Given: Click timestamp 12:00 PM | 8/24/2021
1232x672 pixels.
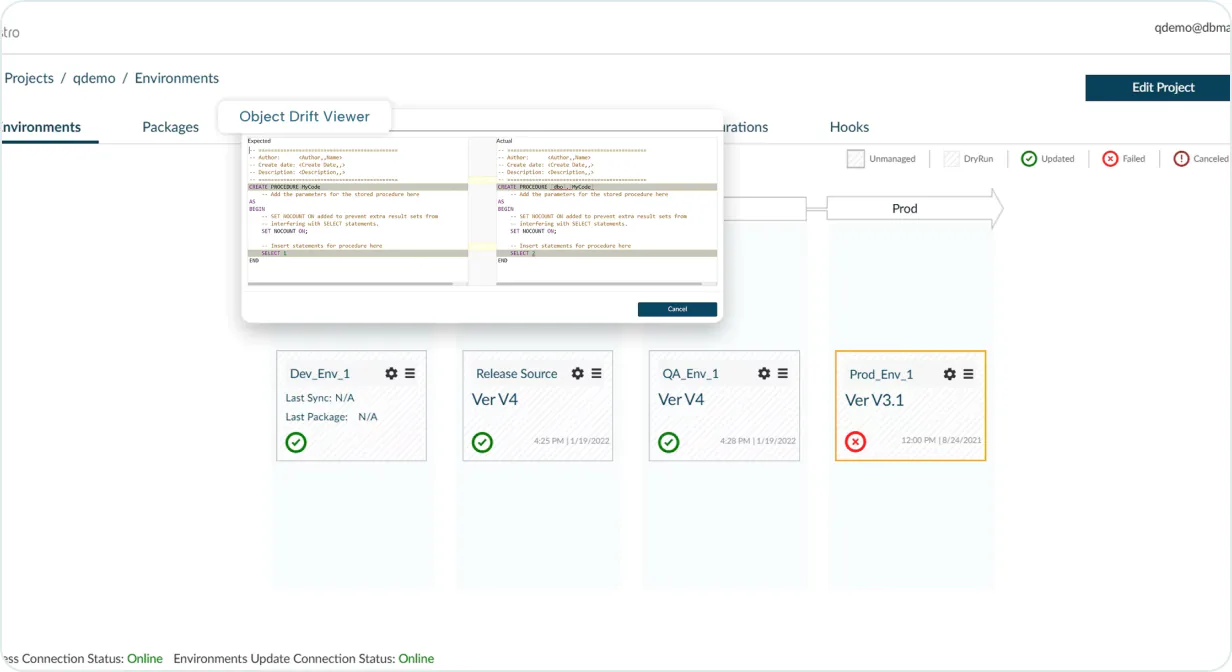Looking at the screenshot, I should (941, 440).
